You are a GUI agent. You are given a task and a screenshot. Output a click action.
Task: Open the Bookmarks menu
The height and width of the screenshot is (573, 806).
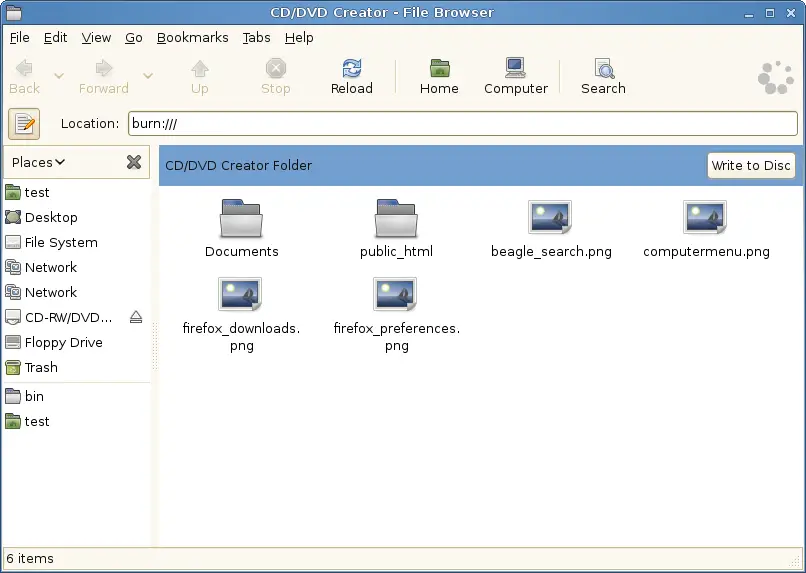coord(193,37)
